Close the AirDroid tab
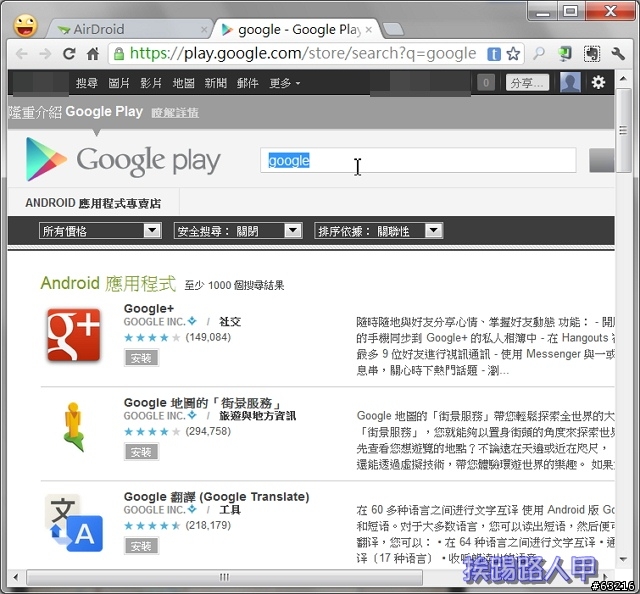Image resolution: width=640 pixels, height=594 pixels. tap(204, 30)
